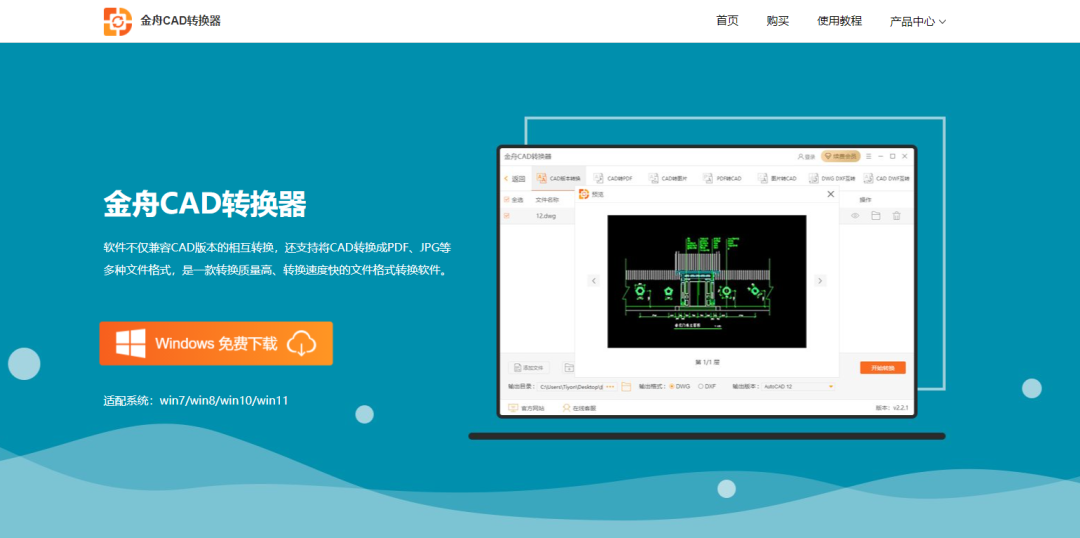Expand the 产品中心 dropdown
Viewport: 1080px width, 538px height.
point(917,21)
